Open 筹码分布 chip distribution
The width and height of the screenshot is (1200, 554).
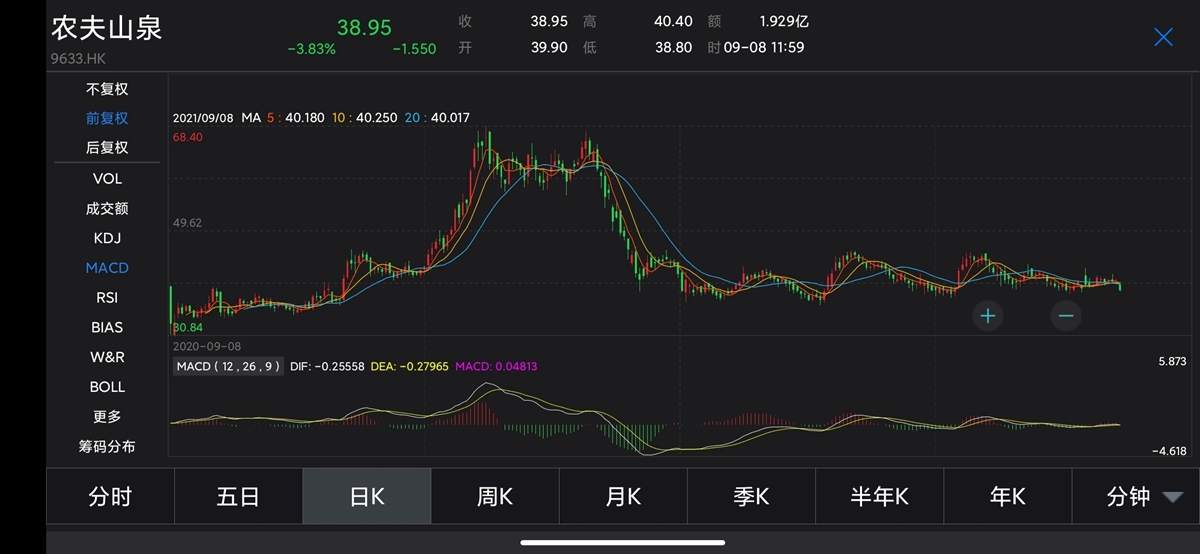pyautogui.click(x=107, y=446)
